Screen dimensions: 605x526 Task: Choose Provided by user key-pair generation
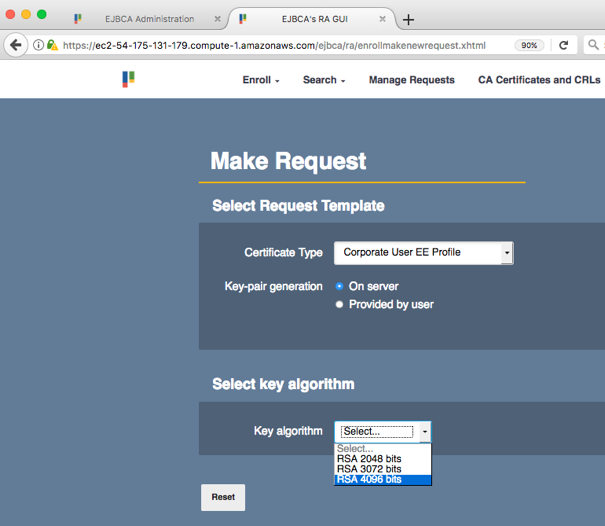tap(340, 304)
